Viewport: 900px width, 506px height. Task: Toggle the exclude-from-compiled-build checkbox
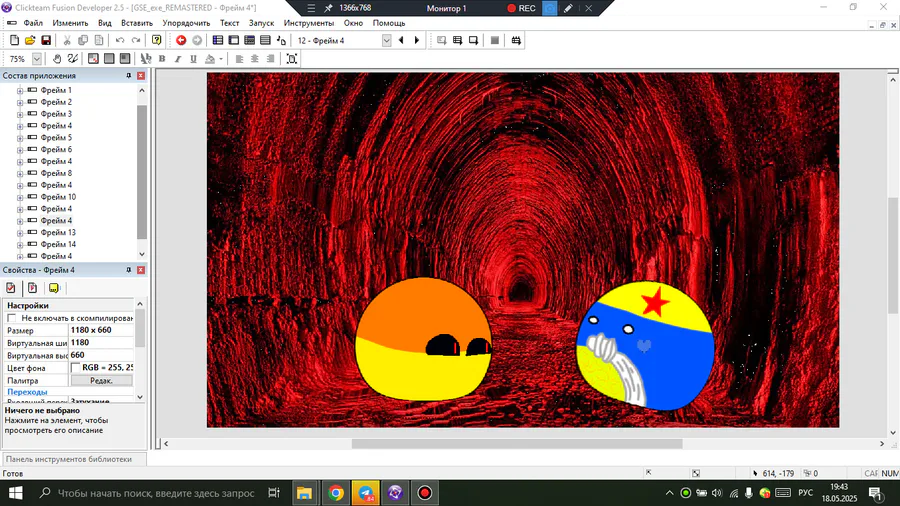(x=11, y=318)
